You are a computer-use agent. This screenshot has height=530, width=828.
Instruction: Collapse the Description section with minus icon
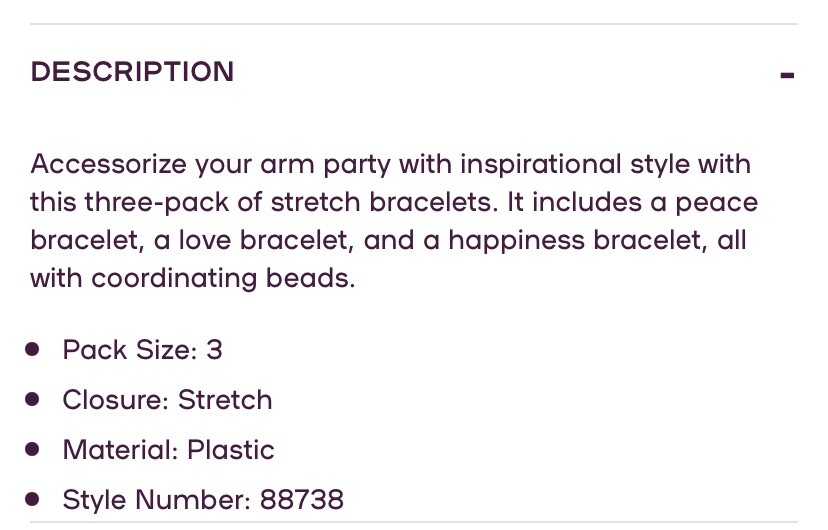tap(787, 75)
